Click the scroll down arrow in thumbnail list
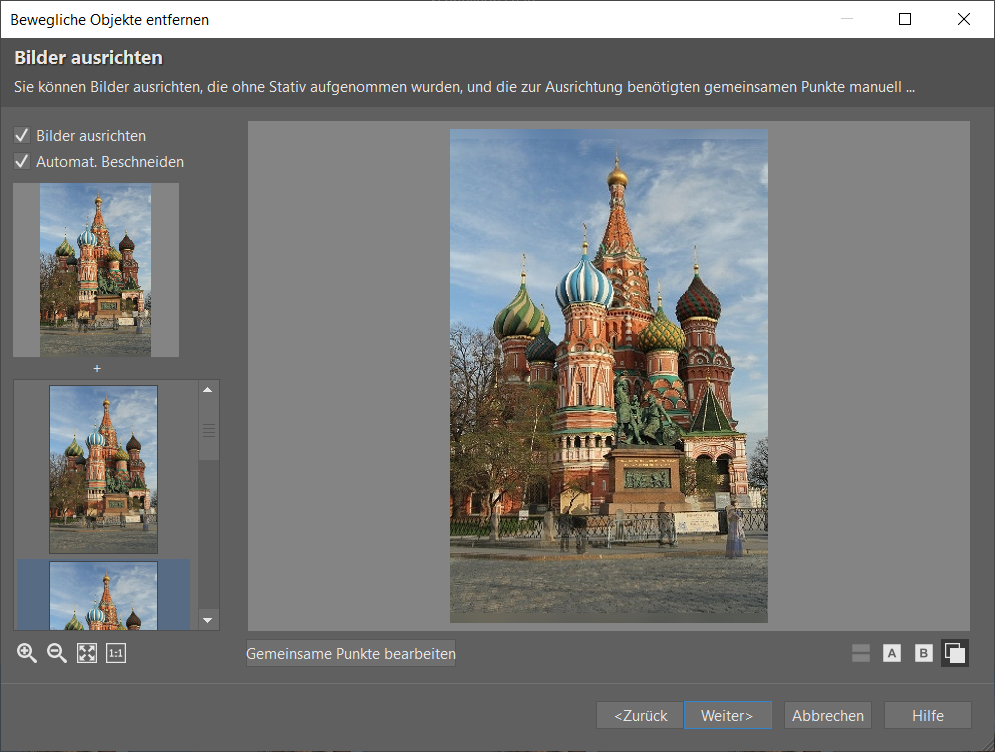 (x=208, y=620)
